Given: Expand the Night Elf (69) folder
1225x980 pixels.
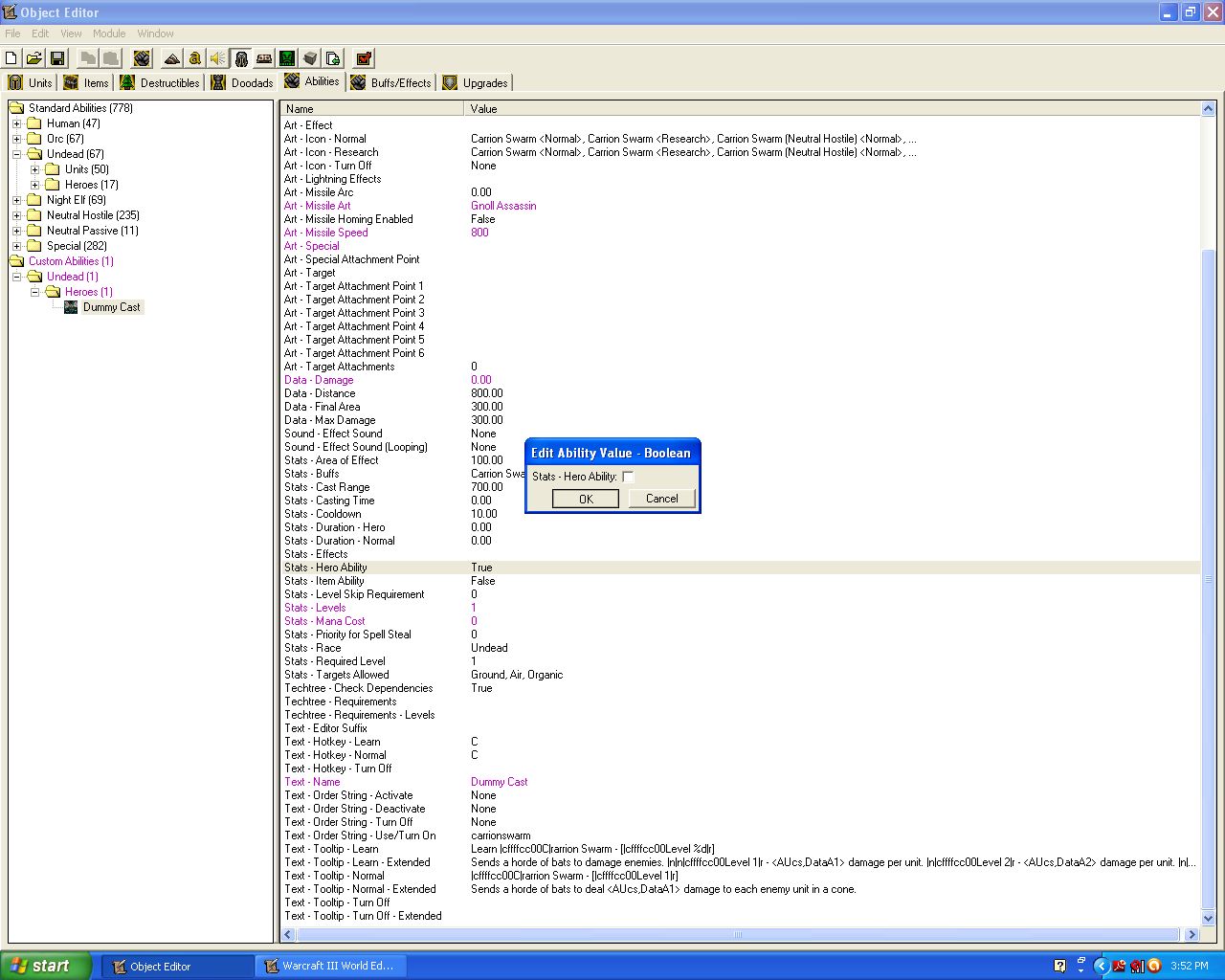Looking at the screenshot, I should click(x=16, y=200).
